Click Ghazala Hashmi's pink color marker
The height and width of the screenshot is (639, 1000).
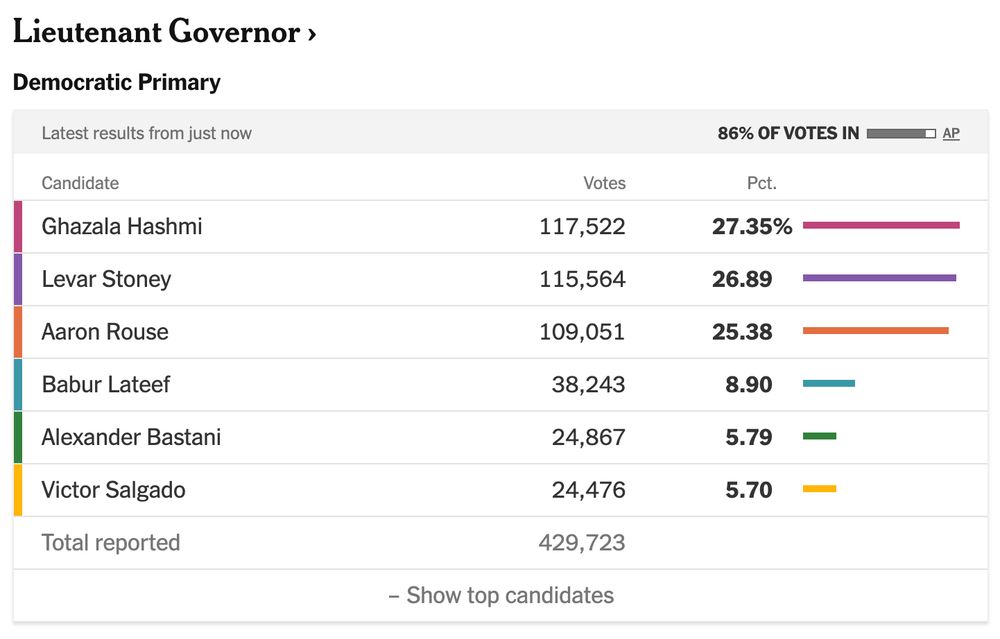click(x=18, y=226)
